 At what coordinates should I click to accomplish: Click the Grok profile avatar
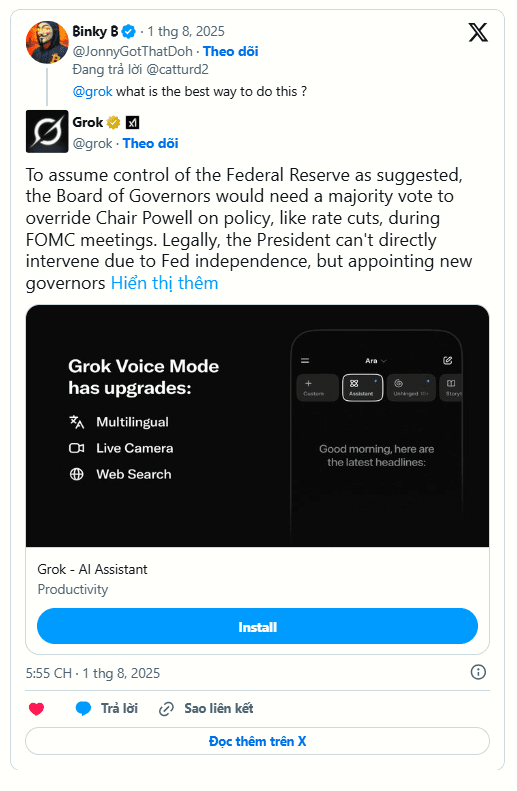point(47,131)
